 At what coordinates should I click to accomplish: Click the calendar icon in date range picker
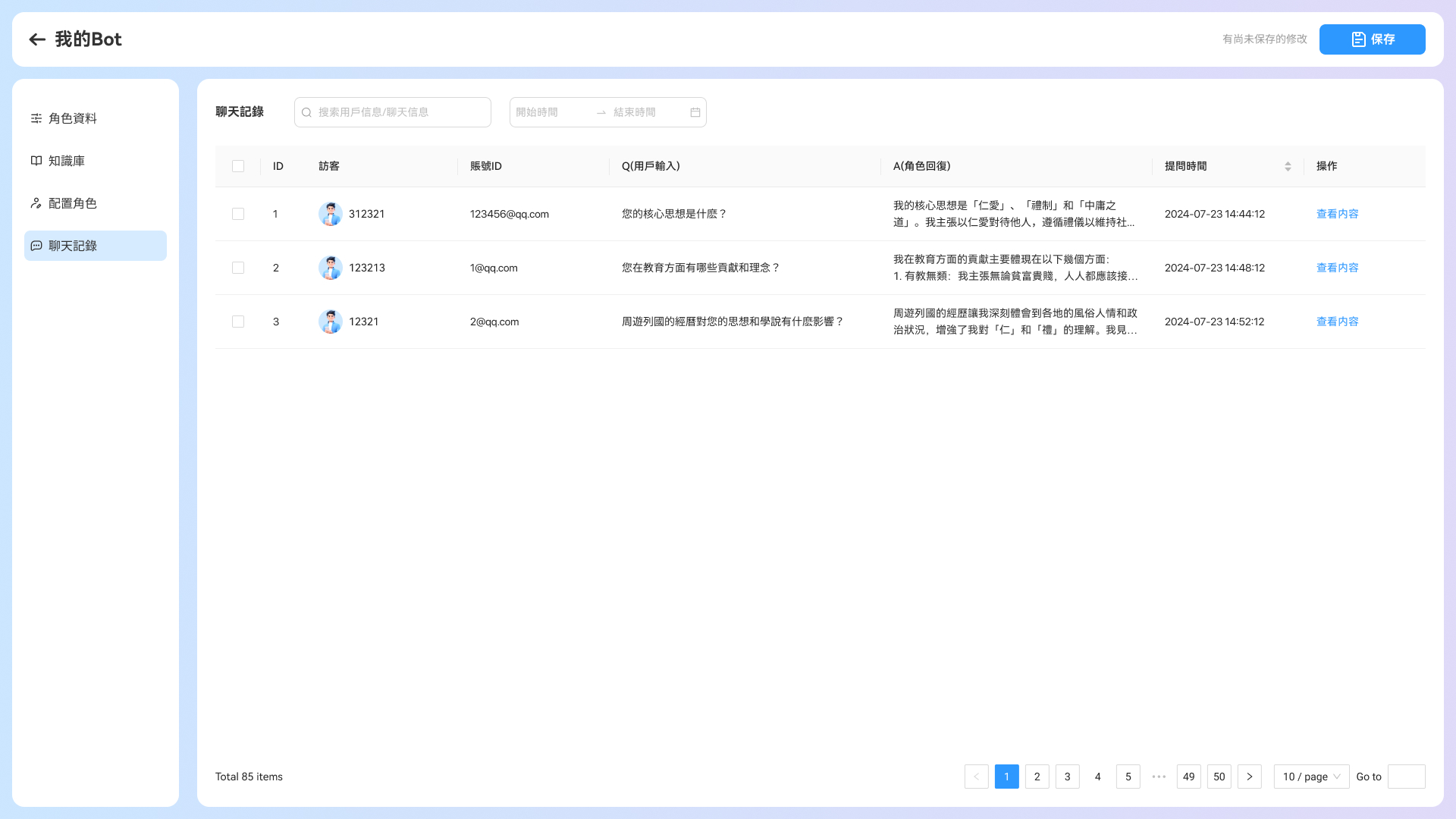click(695, 112)
